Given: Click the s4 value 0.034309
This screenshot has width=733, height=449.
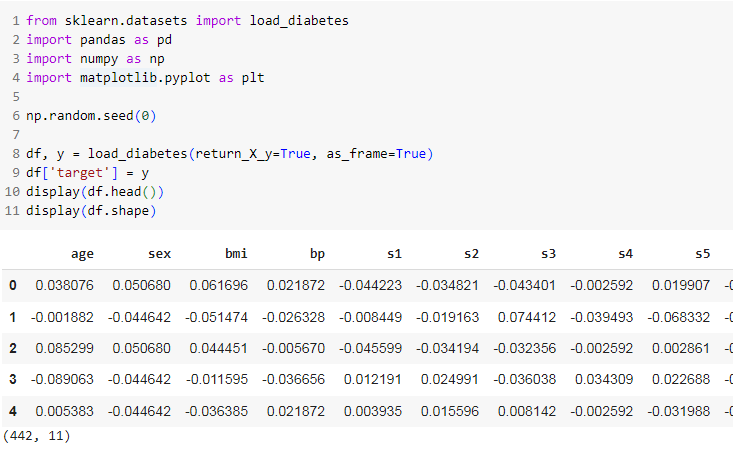Looking at the screenshot, I should [x=607, y=380].
